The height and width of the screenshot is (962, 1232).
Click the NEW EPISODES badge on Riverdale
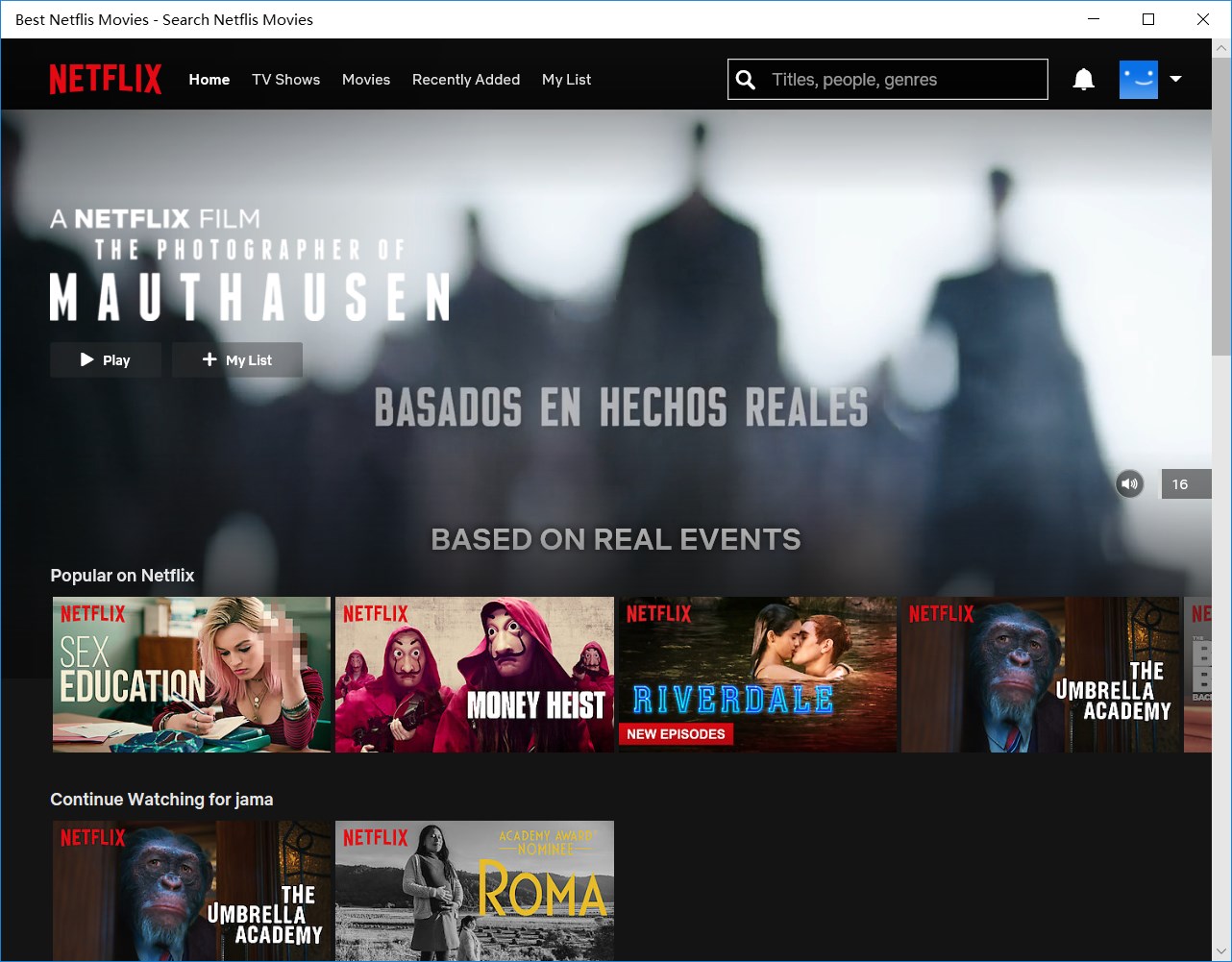[676, 733]
